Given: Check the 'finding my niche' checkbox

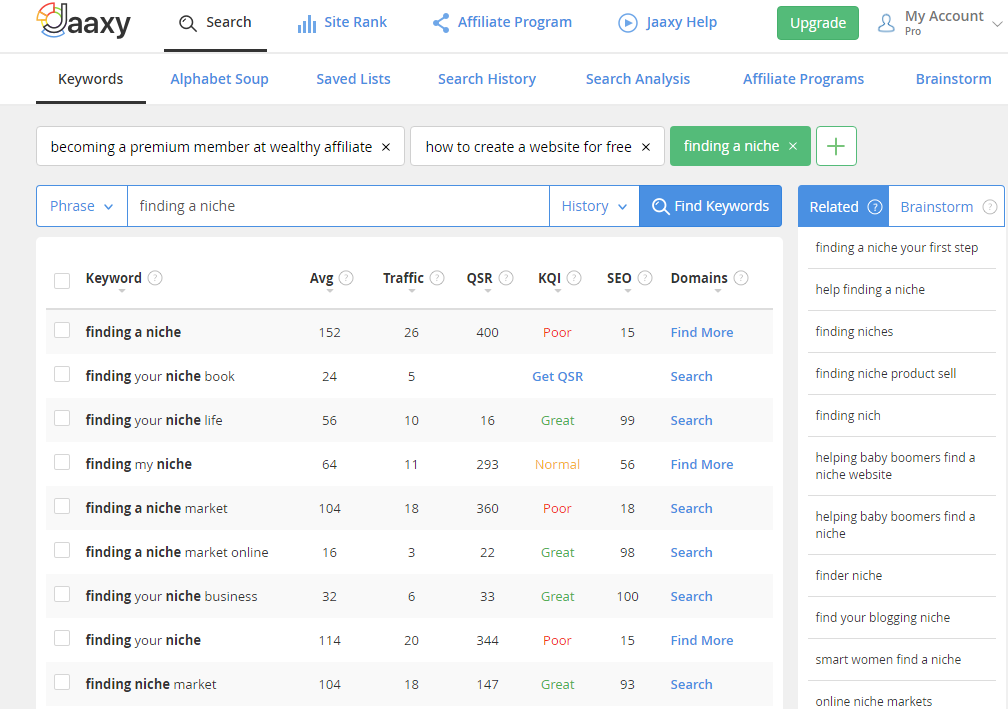Looking at the screenshot, I should [x=62, y=462].
